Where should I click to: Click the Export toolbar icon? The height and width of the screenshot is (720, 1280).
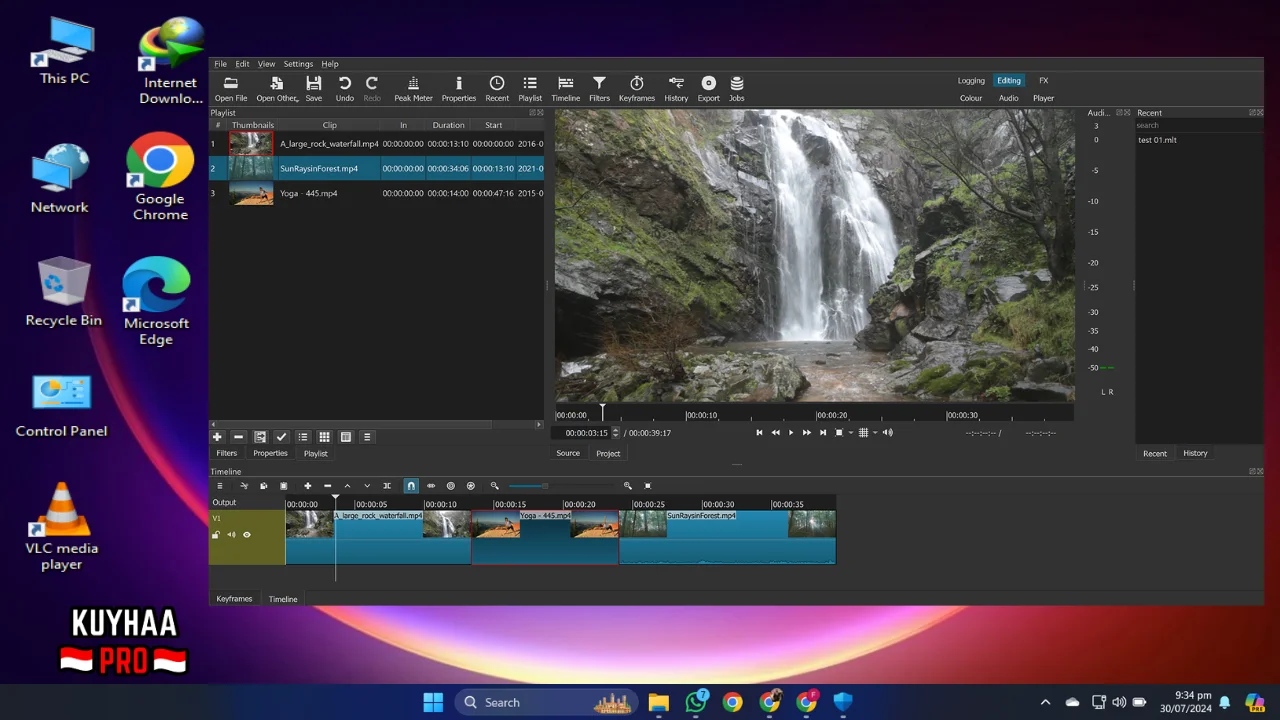(x=709, y=89)
